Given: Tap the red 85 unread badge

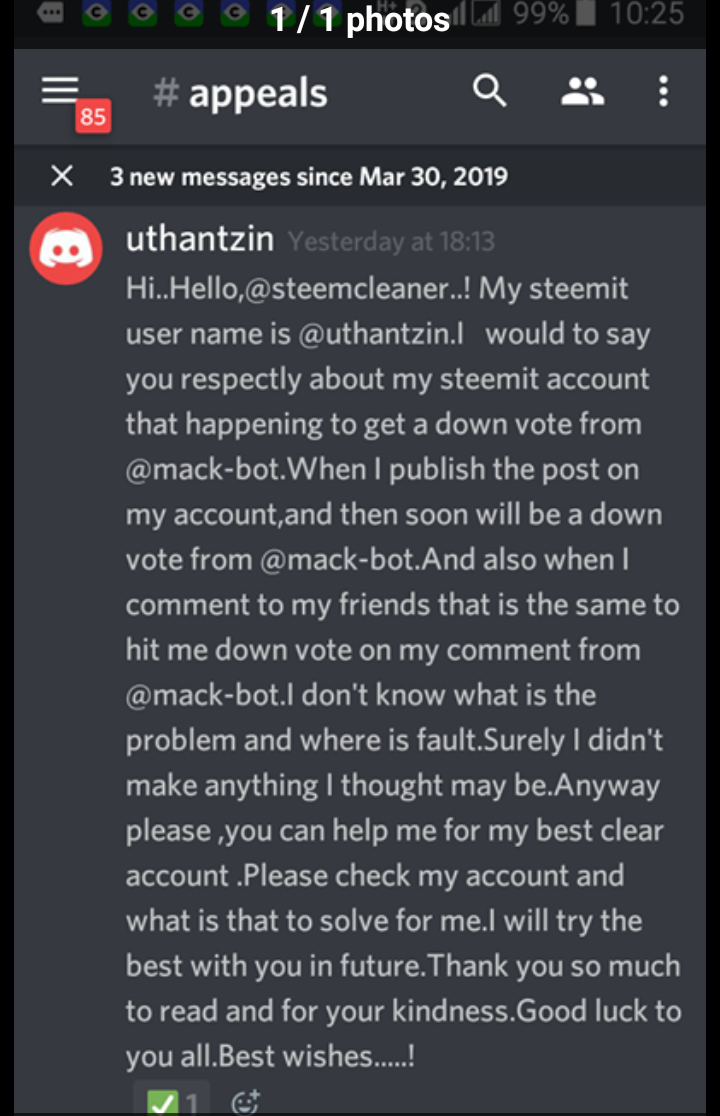Looking at the screenshot, I should point(93,116).
